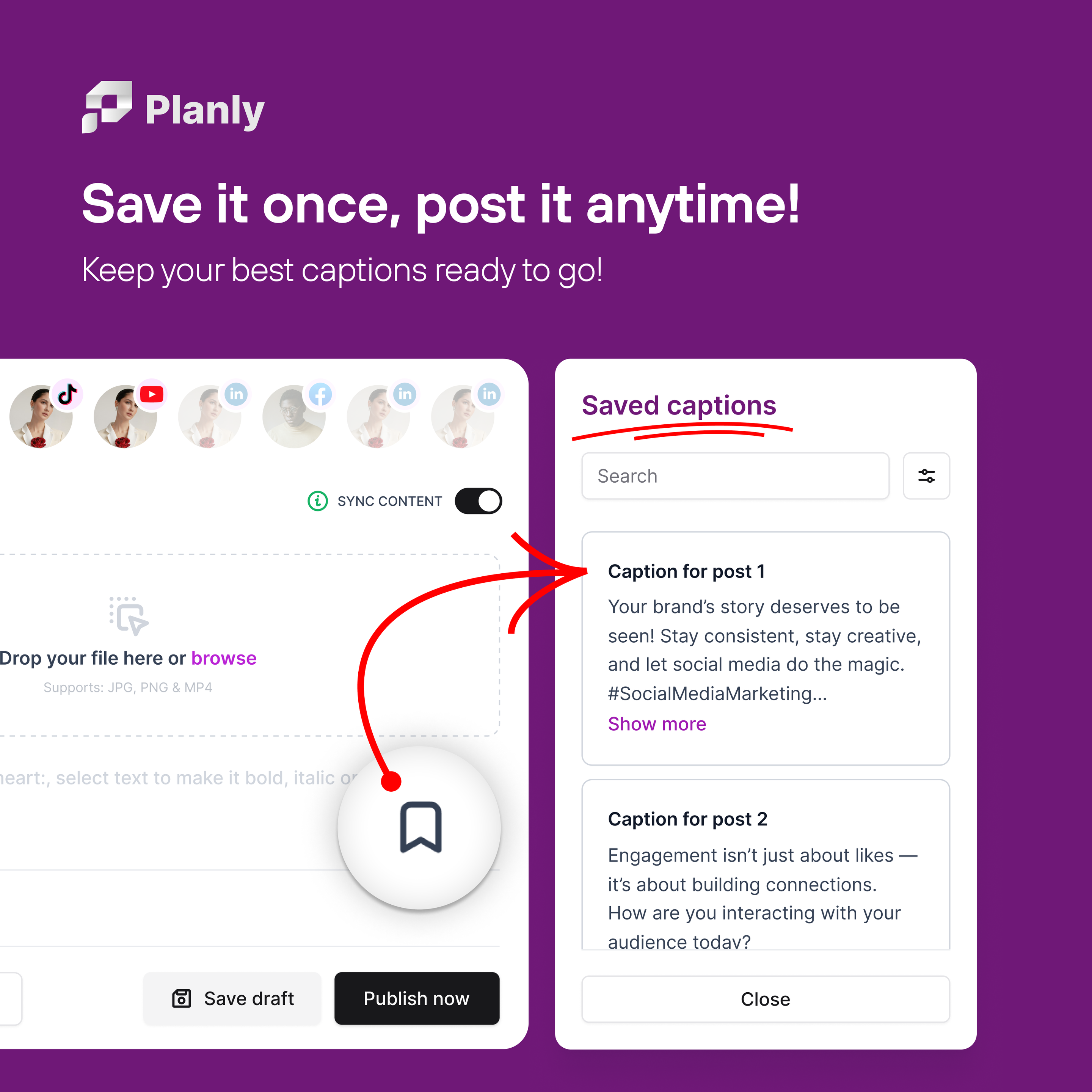Open the caption filter settings icon
1092x1092 pixels.
926,476
